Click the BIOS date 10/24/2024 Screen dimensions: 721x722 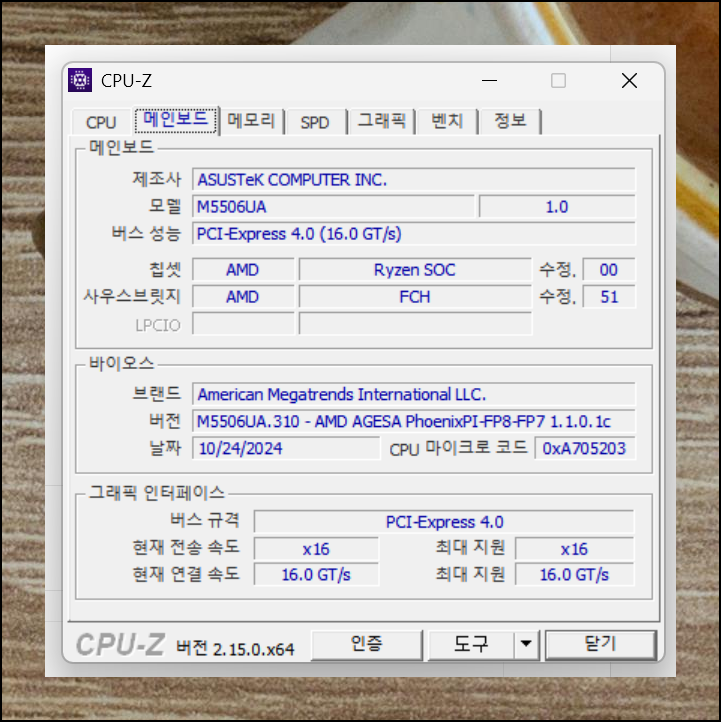click(286, 448)
